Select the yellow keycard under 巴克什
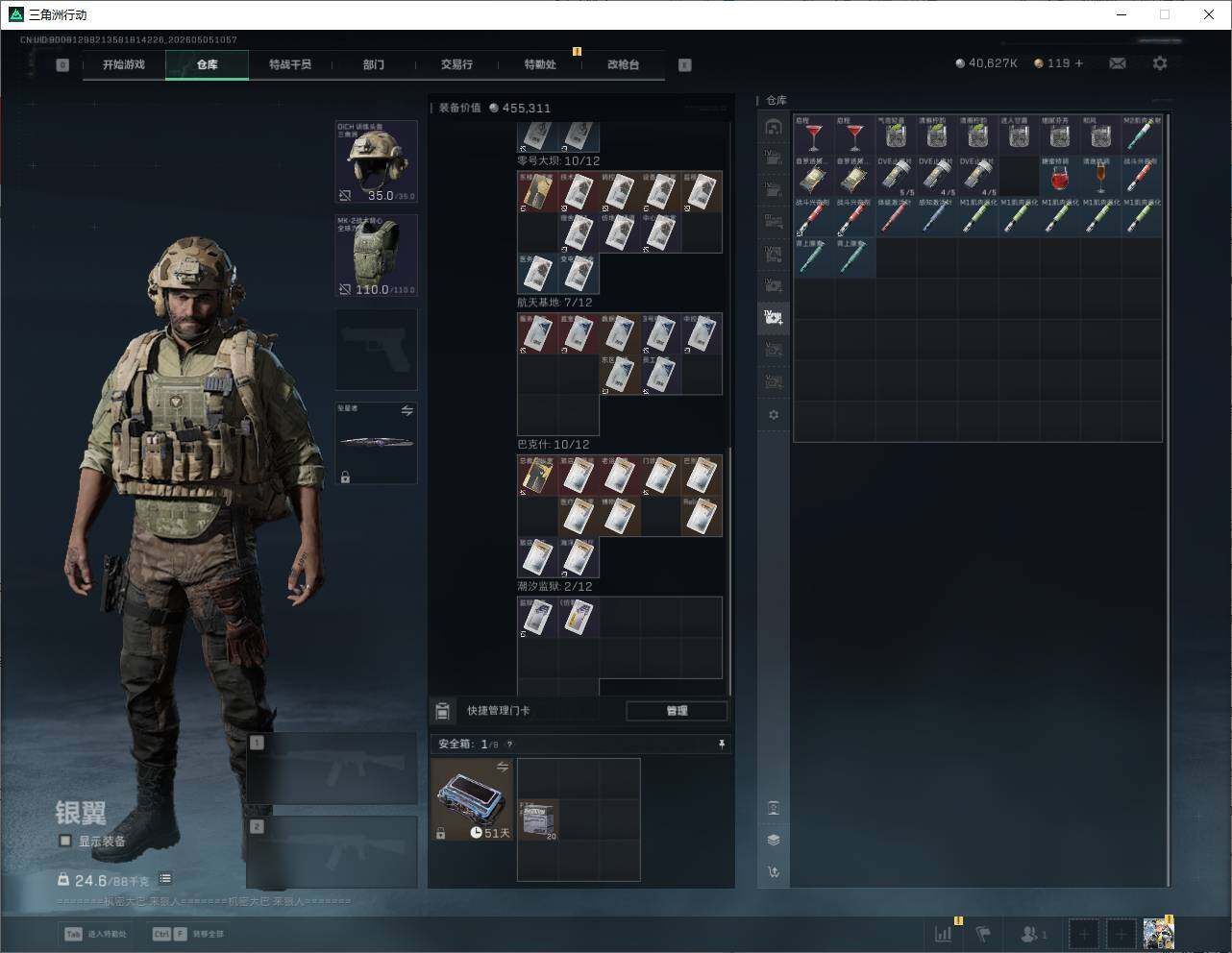The height and width of the screenshot is (953, 1232). (x=537, y=476)
